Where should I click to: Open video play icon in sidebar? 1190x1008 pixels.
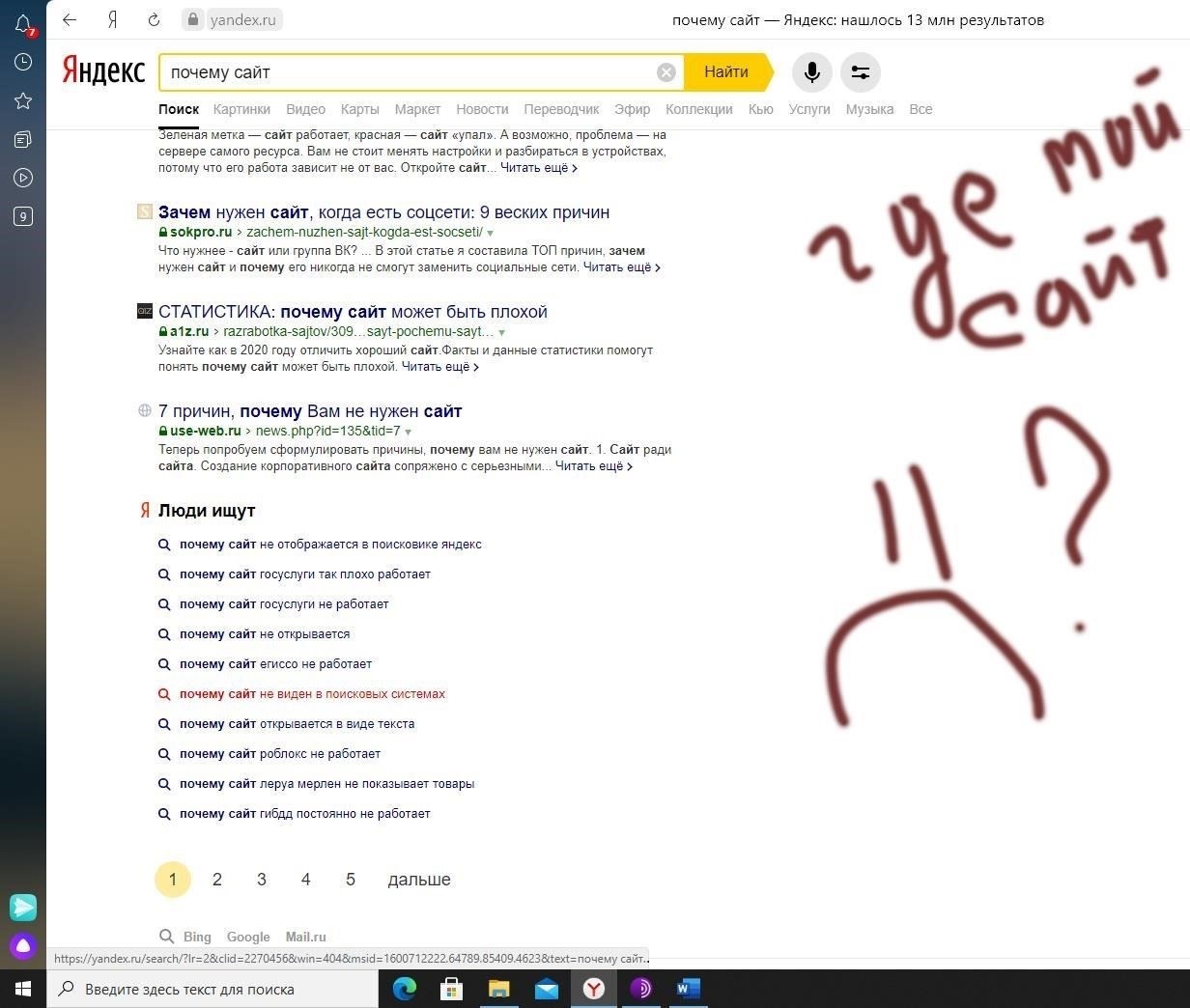coord(23,178)
